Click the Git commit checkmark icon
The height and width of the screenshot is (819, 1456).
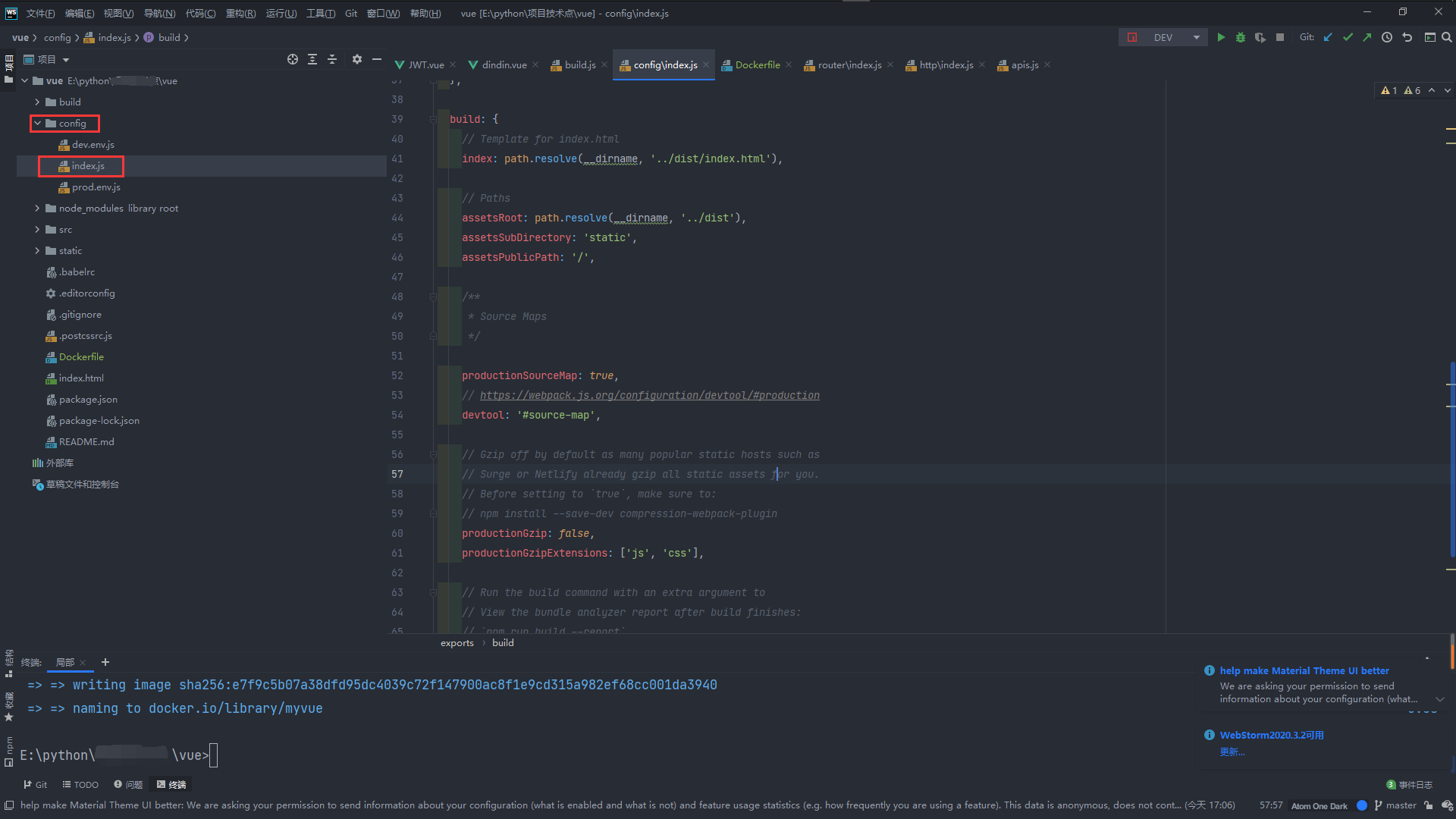coord(1348,37)
